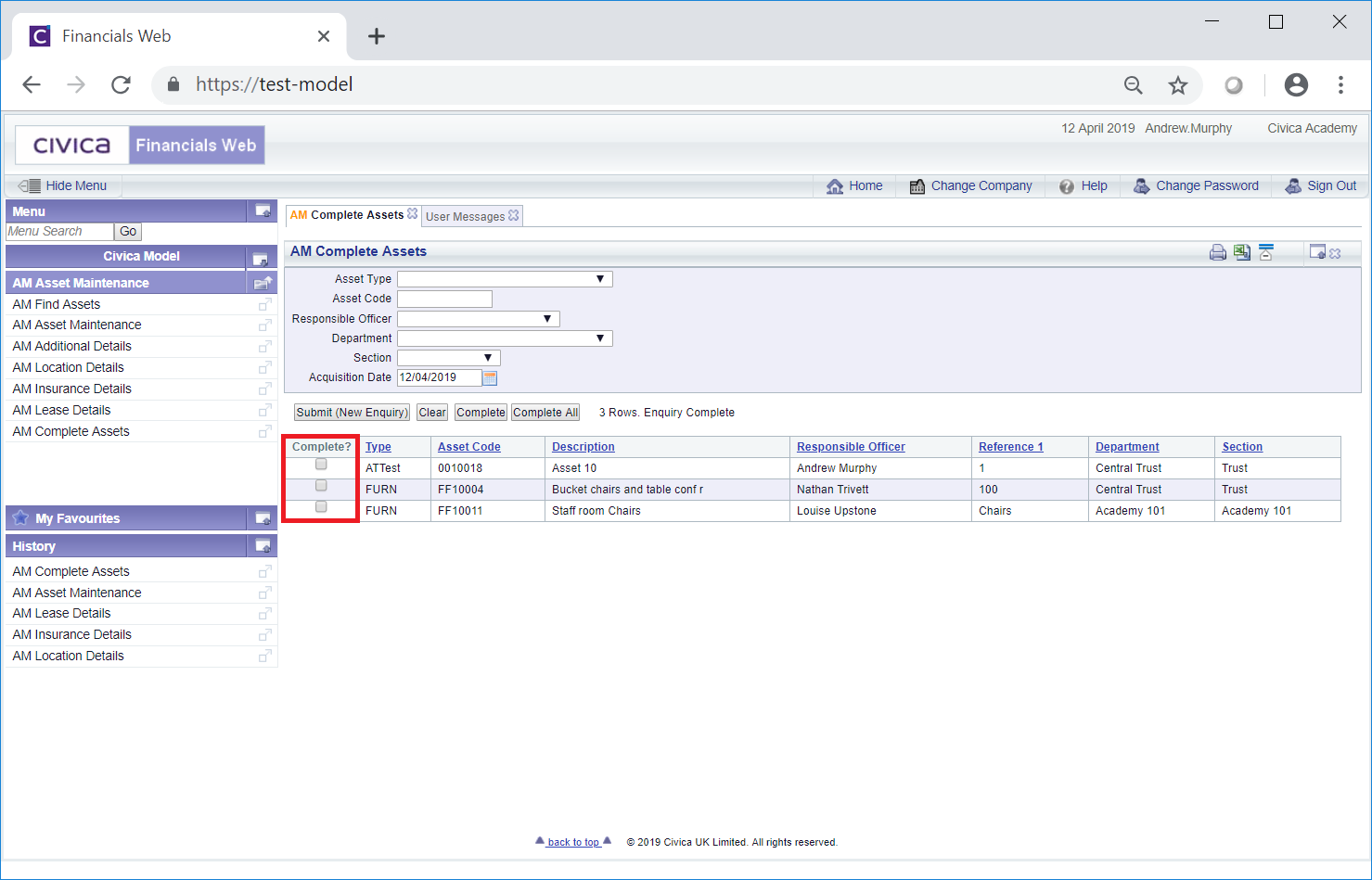Screen dimensions: 1372x880
Task: Click the History panel header icon
Action: (263, 546)
